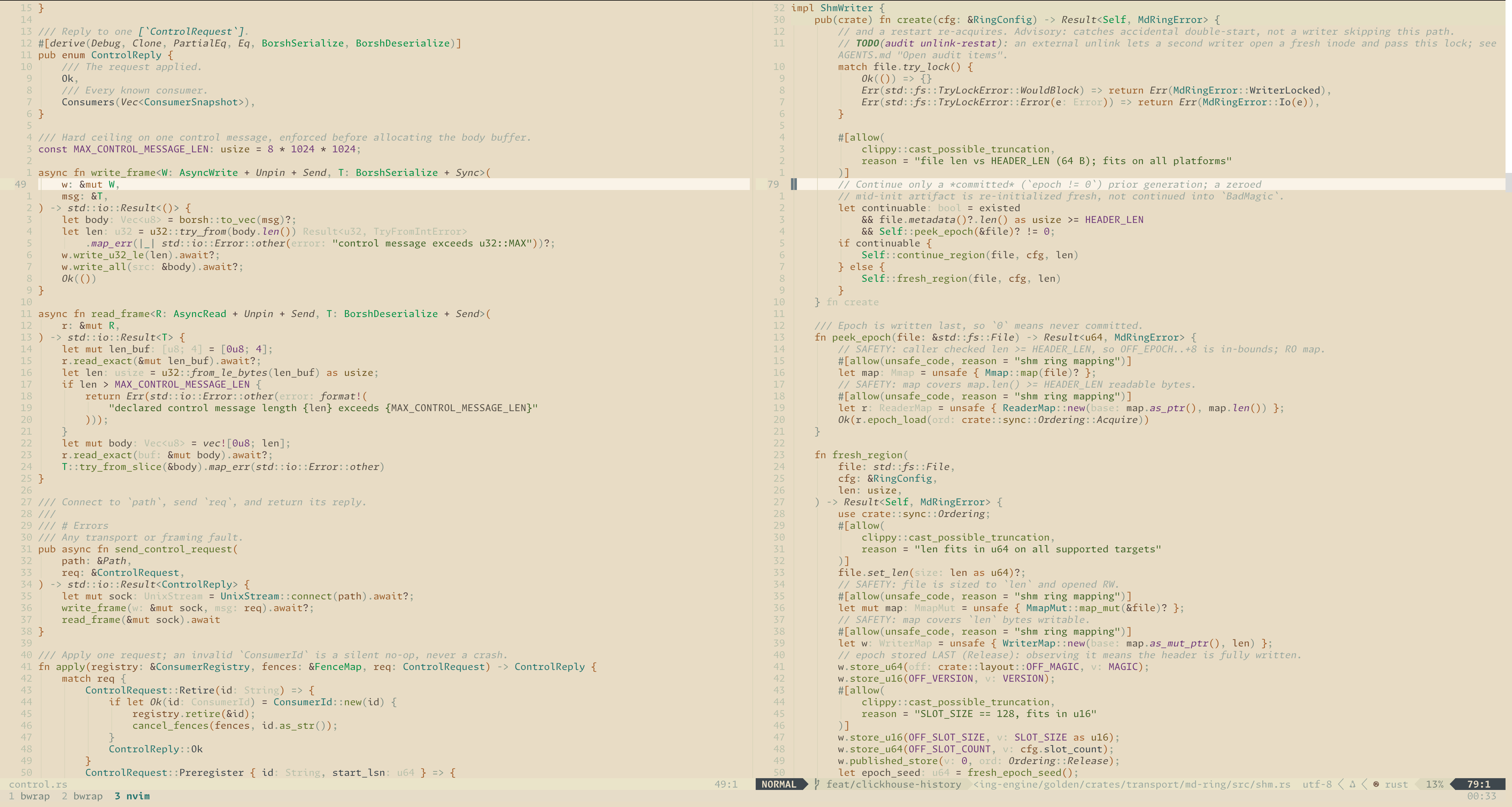
Task: Place cursor on 'Consumers(Vec<ConsumerSnapshot>),' line
Action: point(158,102)
